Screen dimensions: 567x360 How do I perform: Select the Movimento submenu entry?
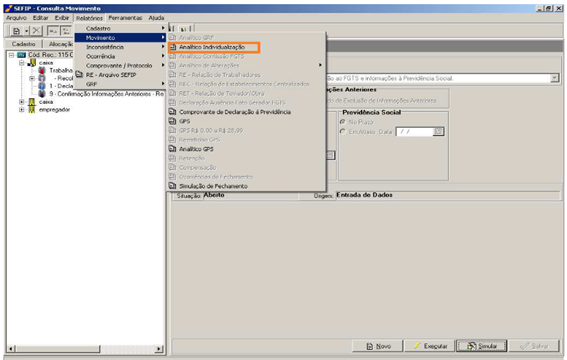tap(120, 38)
